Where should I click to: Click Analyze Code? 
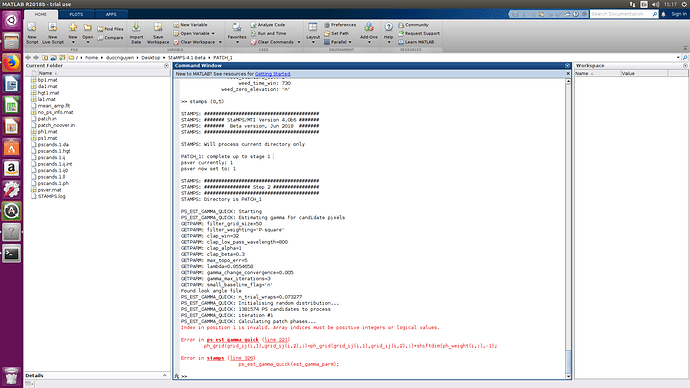pos(268,25)
